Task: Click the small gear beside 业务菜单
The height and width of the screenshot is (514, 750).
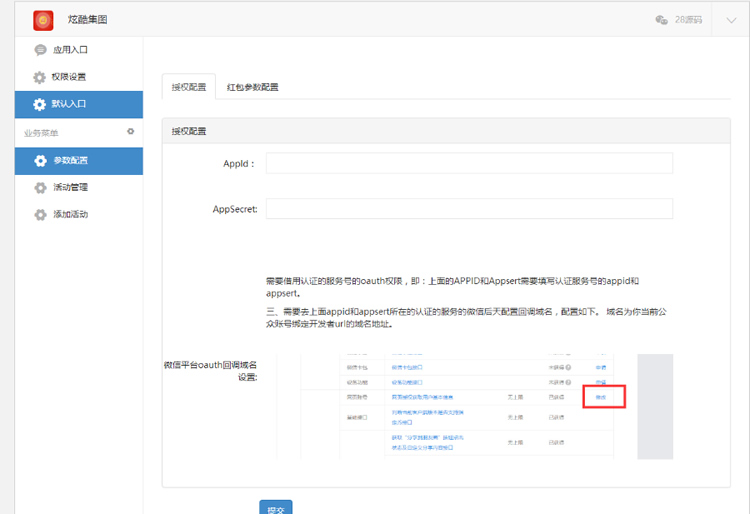Action: pyautogui.click(x=130, y=132)
